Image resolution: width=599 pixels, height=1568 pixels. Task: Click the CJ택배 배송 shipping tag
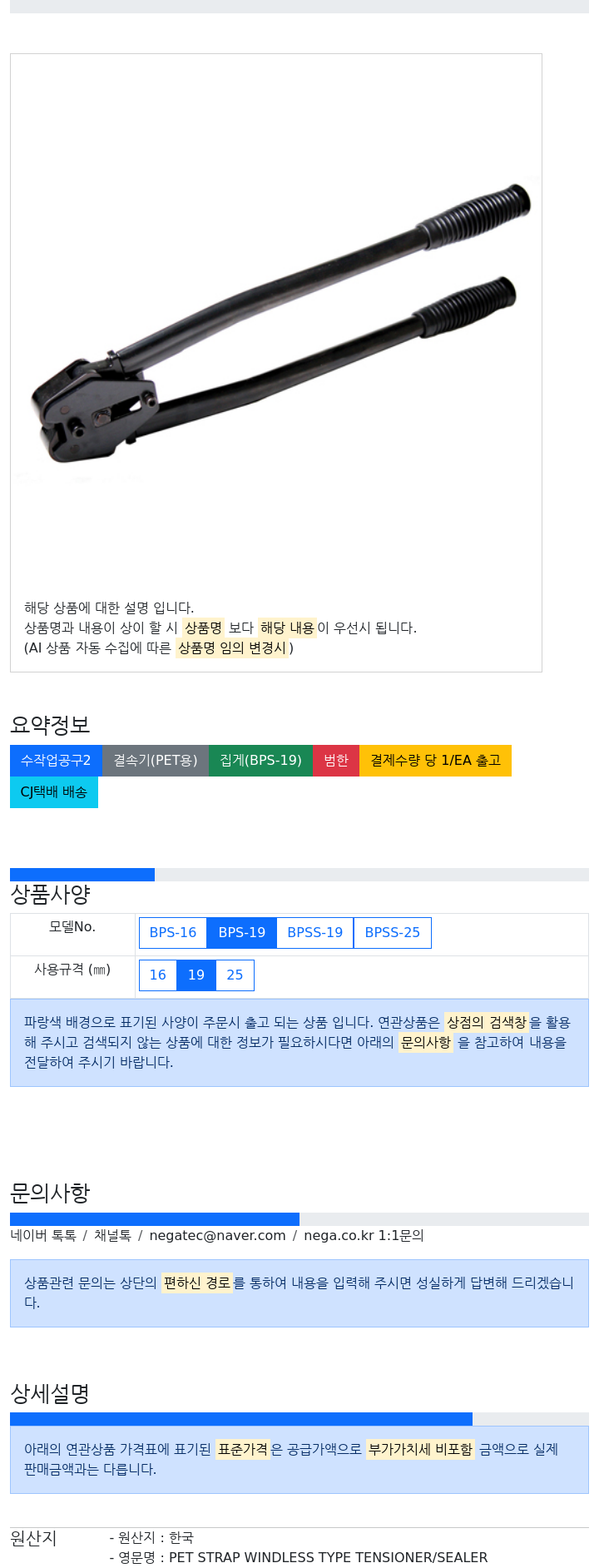tap(54, 792)
